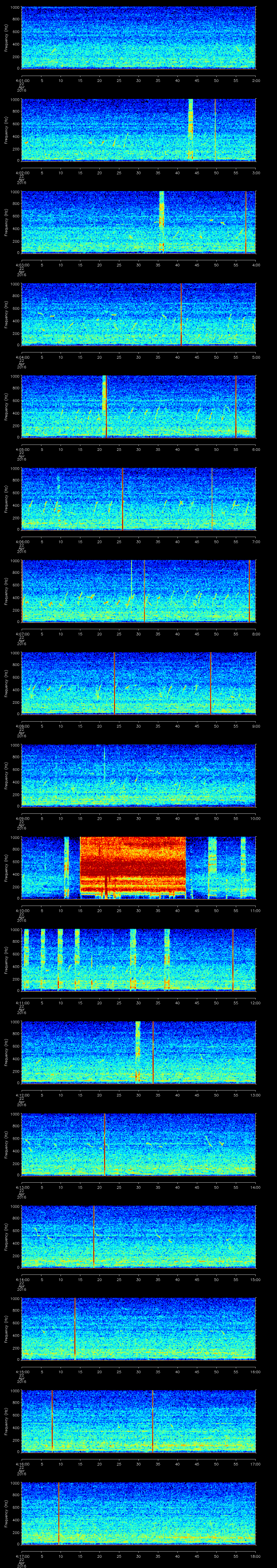Image resolution: width=277 pixels, height=1568 pixels.
Task: Select the burst near 56 s in the 4:10:00 panel
Action: [x=243, y=868]
